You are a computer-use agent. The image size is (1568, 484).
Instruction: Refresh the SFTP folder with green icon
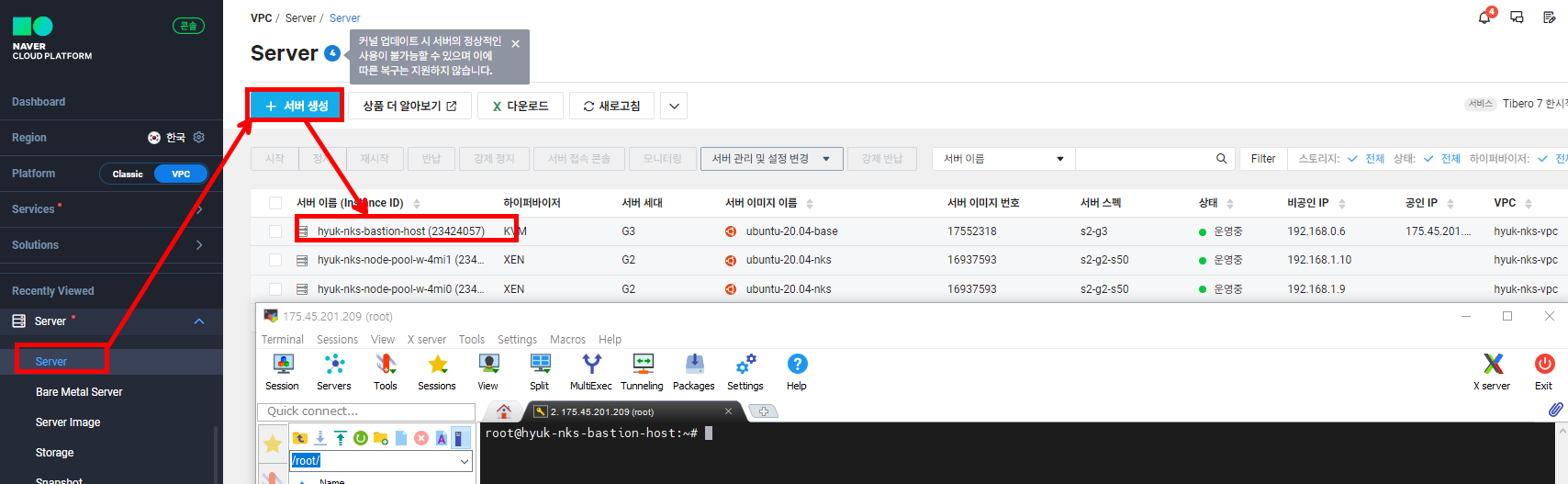pyautogui.click(x=361, y=438)
